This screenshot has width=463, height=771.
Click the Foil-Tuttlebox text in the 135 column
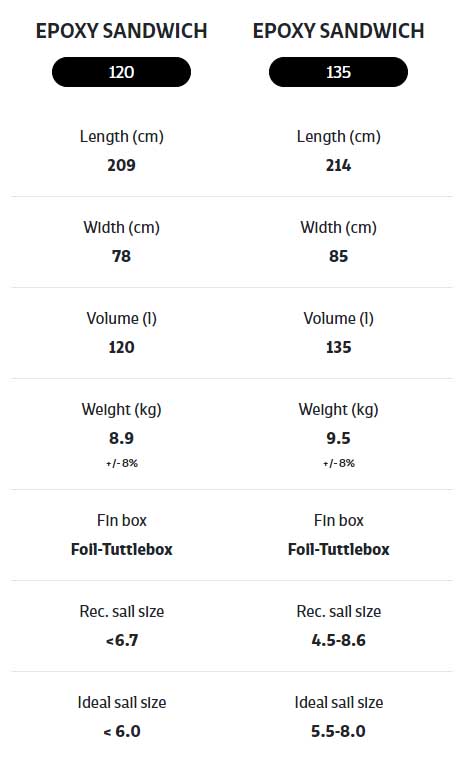338,549
